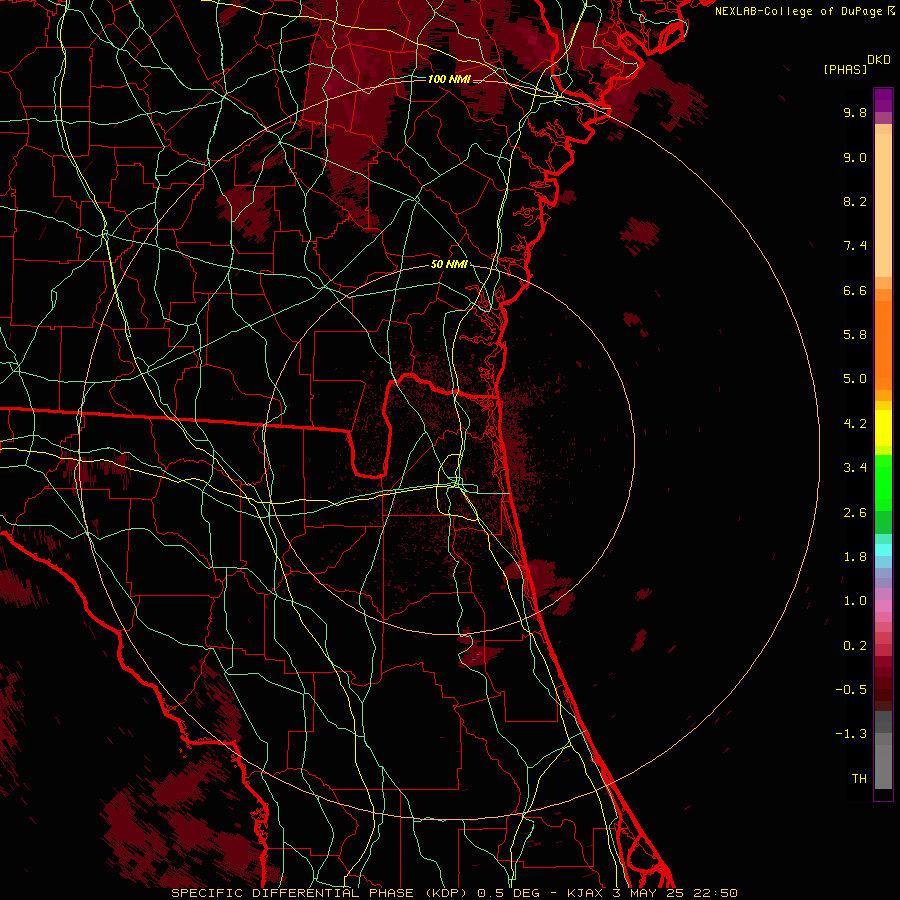Click the 7.4 legend value label
This screenshot has height=900, width=900.
click(855, 246)
